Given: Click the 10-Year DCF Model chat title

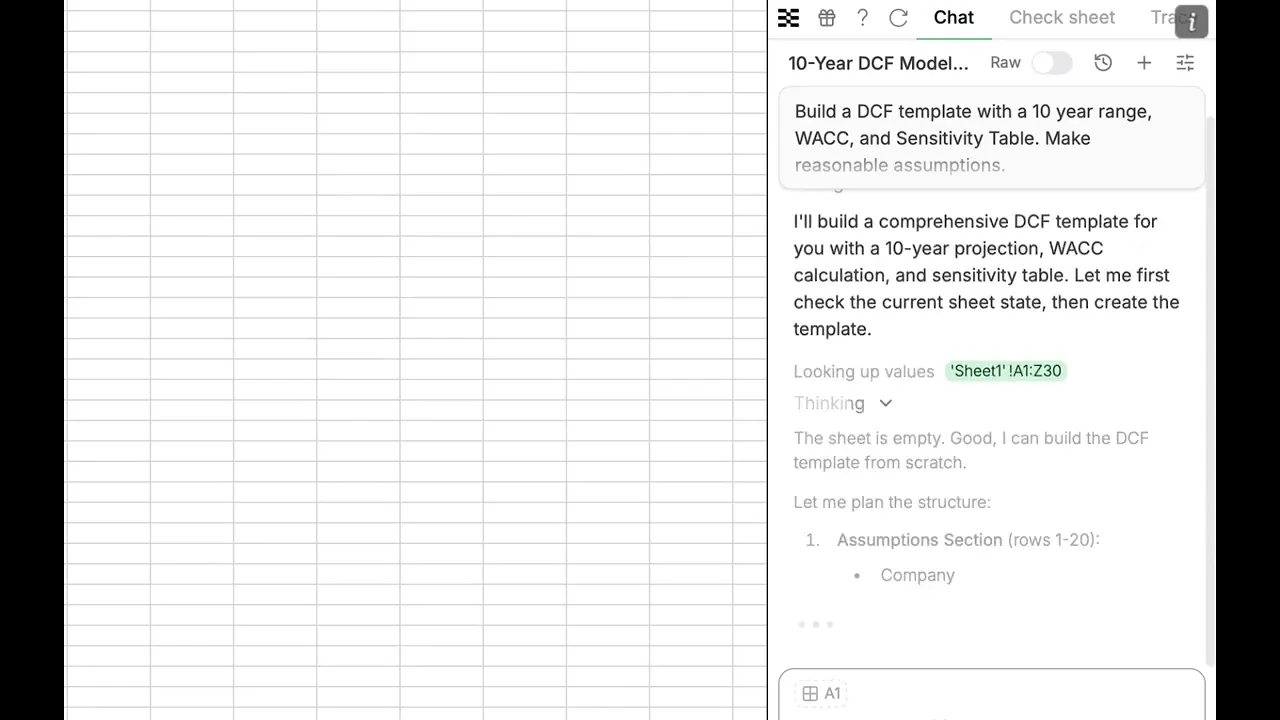Looking at the screenshot, I should pyautogui.click(x=878, y=63).
